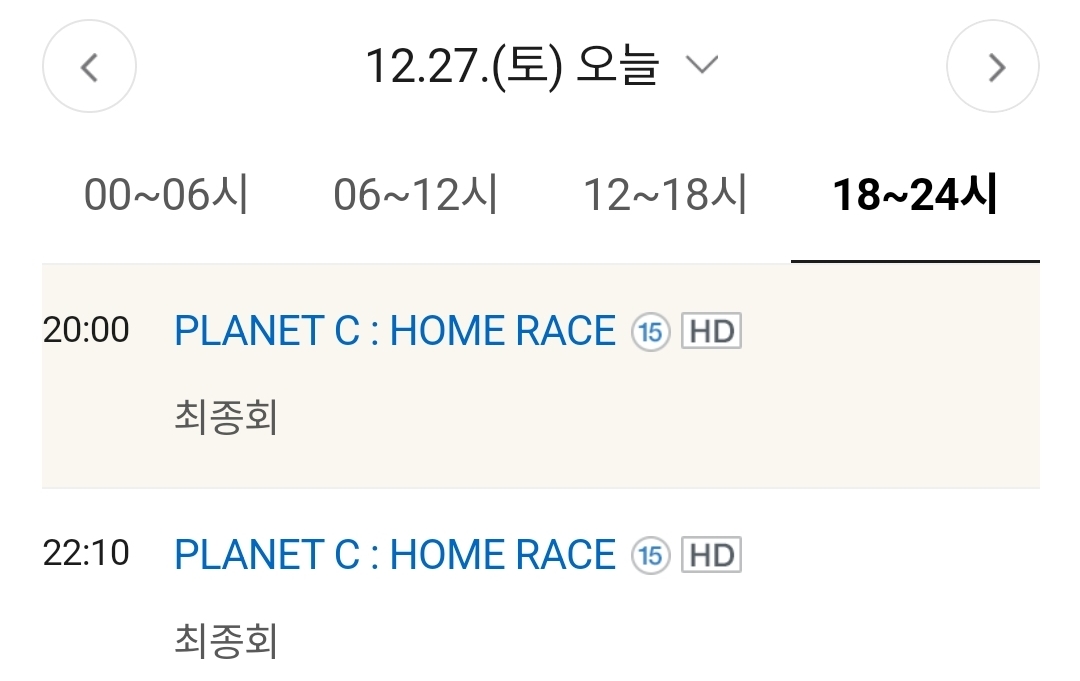Go to next day with right arrow

993,67
